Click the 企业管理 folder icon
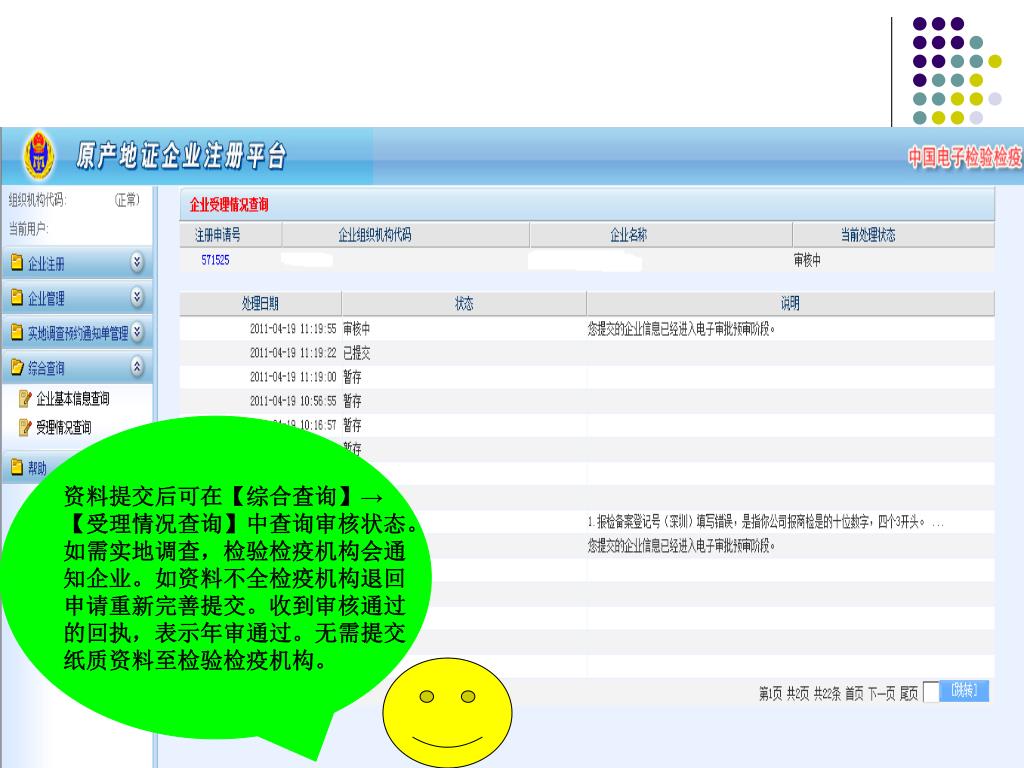 pos(17,298)
